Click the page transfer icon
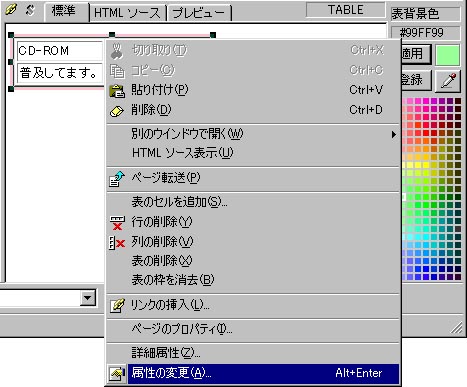The width and height of the screenshot is (467, 387). click(117, 179)
